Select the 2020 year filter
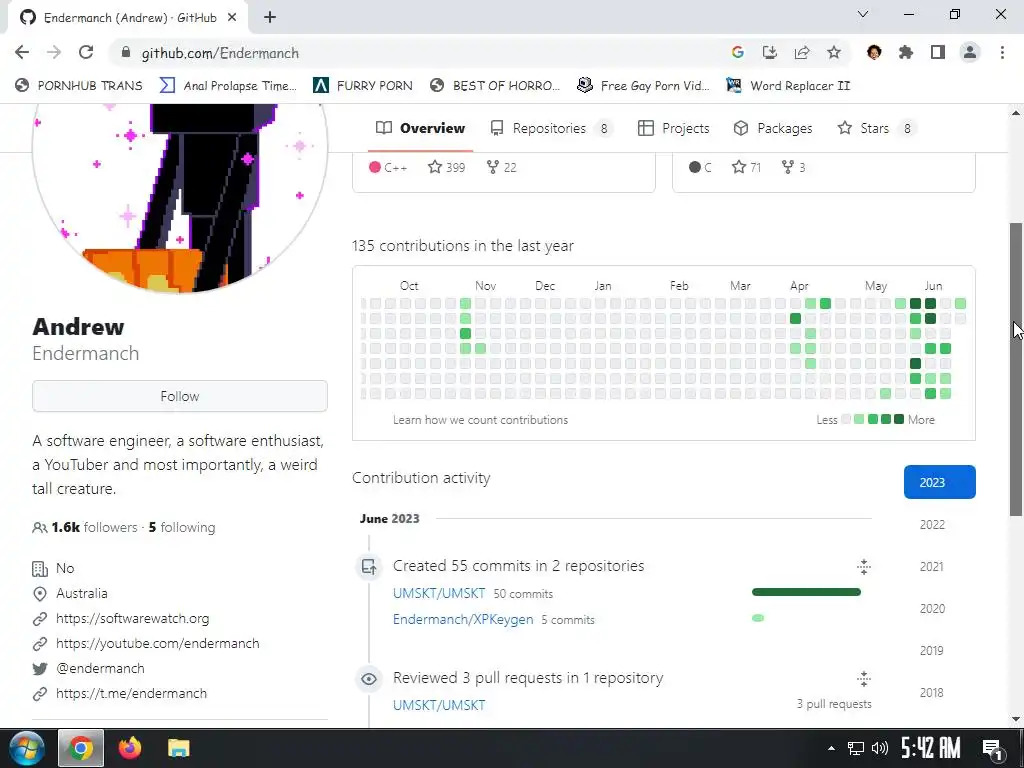This screenshot has height=768, width=1024. [932, 609]
